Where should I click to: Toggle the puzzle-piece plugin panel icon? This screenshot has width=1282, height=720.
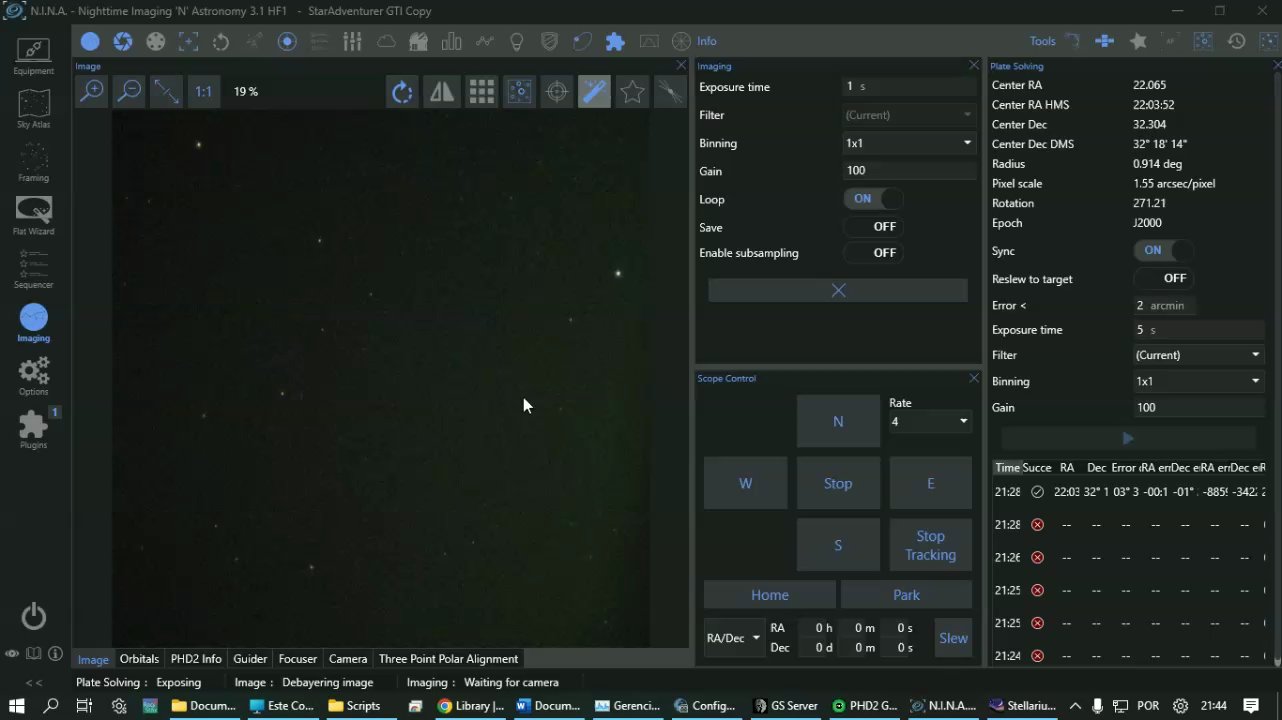[x=615, y=41]
